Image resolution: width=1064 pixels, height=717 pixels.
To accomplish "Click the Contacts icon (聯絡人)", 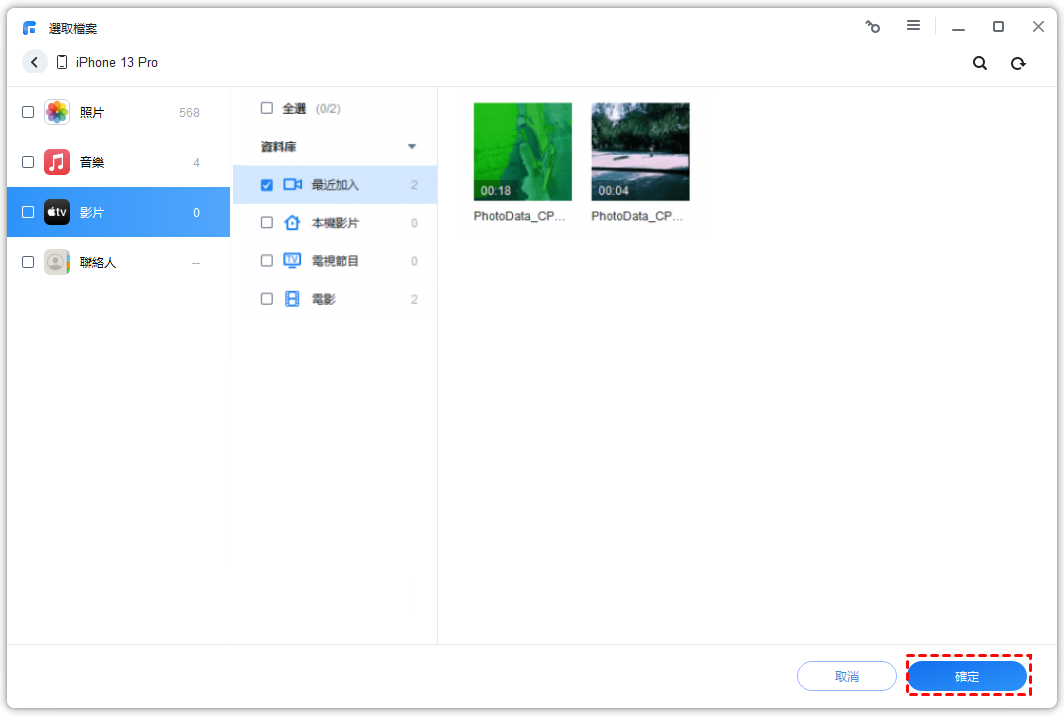I will pos(57,262).
